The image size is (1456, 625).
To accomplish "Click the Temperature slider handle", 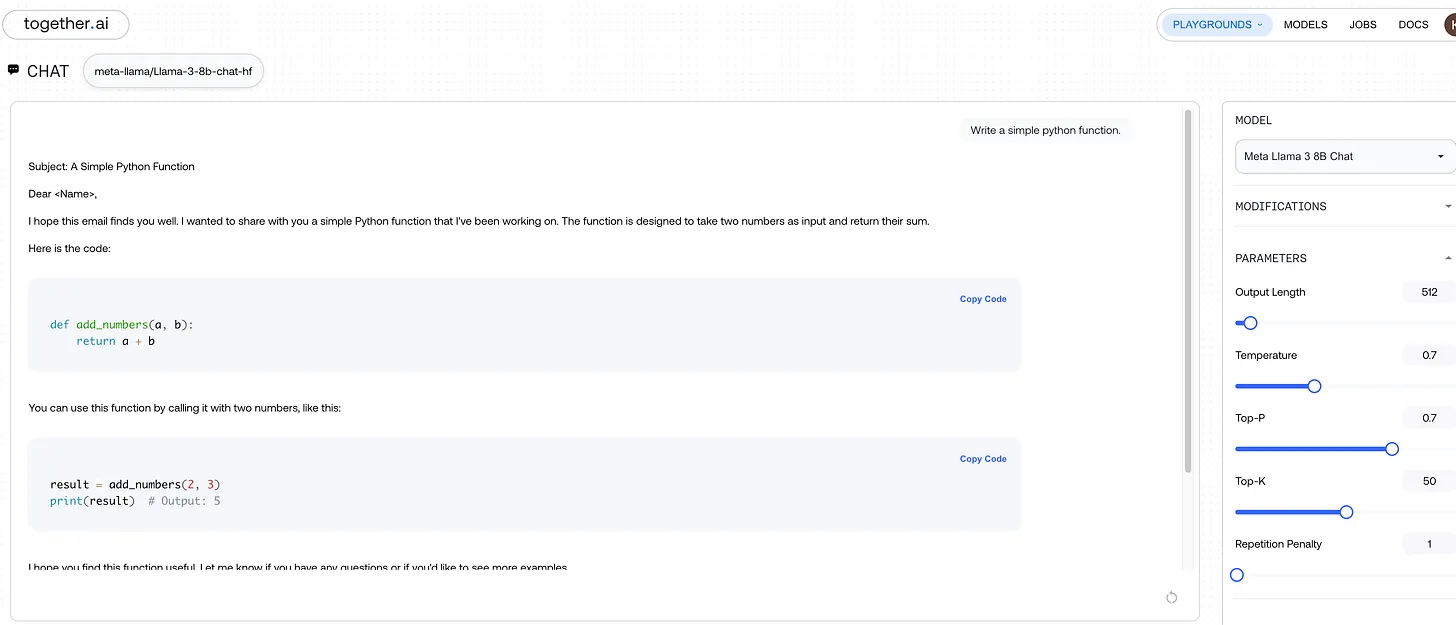I will (1314, 386).
